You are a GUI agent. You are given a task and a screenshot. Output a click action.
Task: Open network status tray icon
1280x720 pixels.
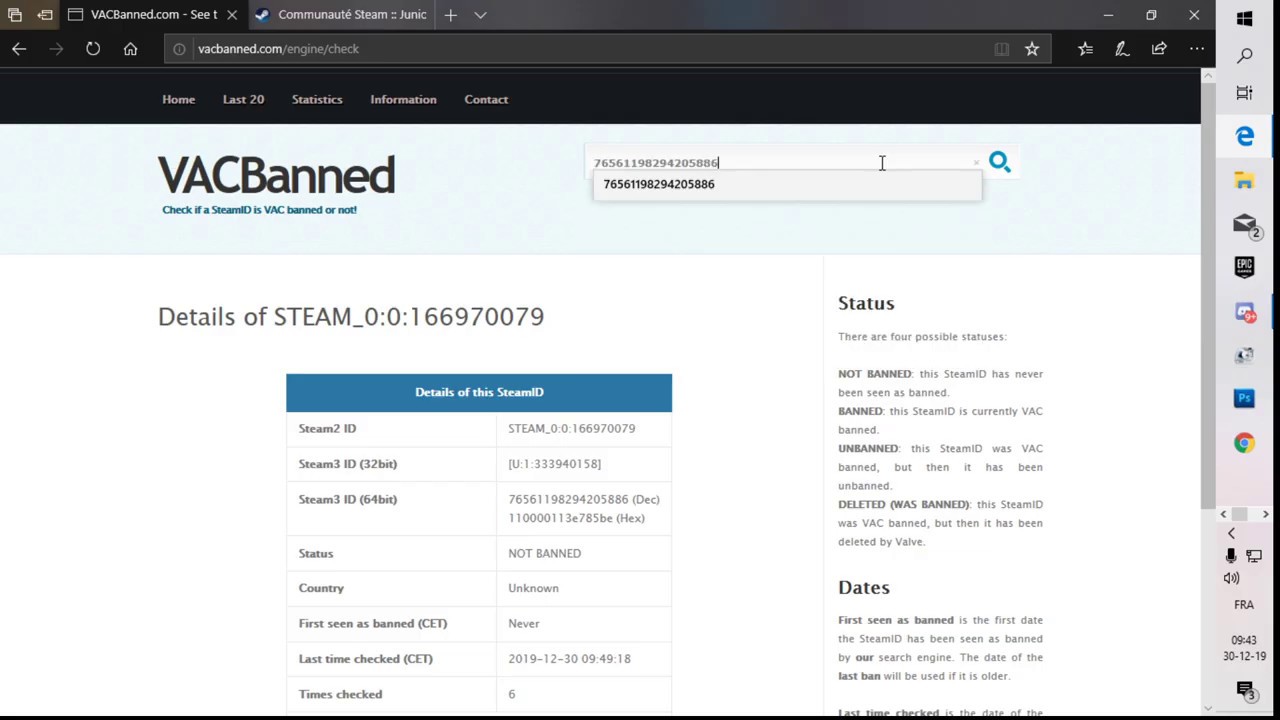1254,556
